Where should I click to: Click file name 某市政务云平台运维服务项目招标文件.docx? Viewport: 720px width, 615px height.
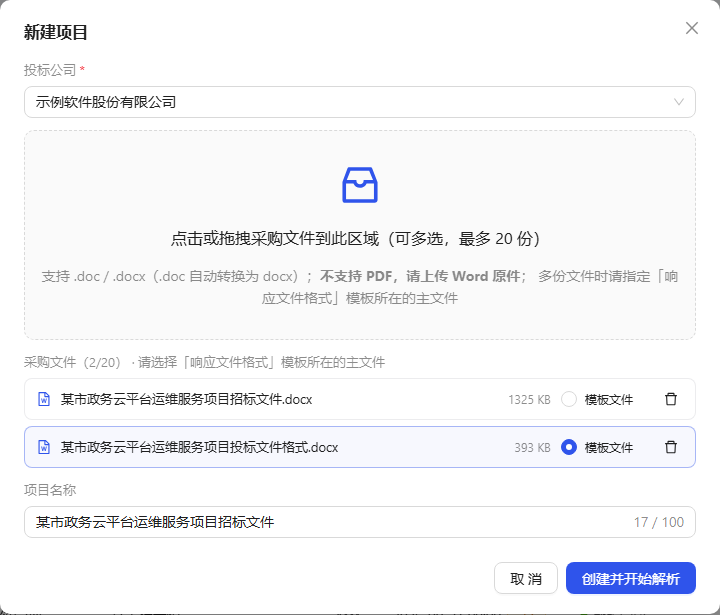(186, 400)
